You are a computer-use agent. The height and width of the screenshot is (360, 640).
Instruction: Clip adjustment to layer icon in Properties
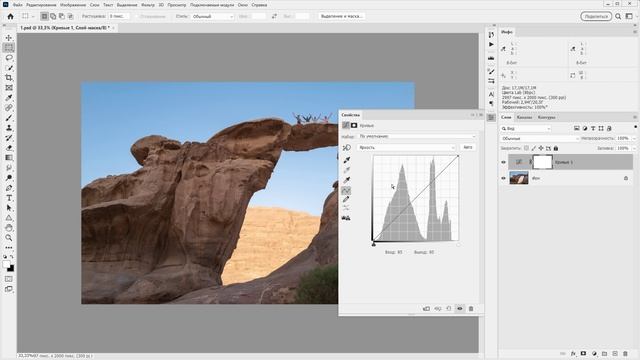(x=426, y=309)
